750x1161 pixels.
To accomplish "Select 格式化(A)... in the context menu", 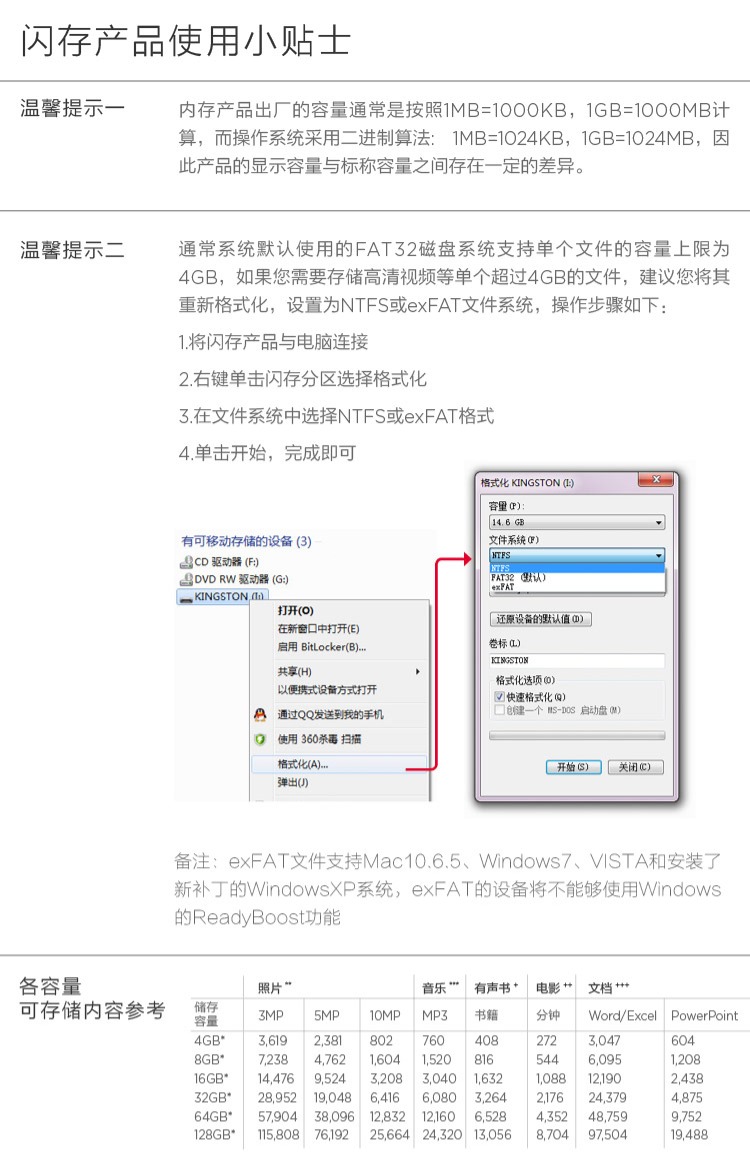I will [339, 764].
